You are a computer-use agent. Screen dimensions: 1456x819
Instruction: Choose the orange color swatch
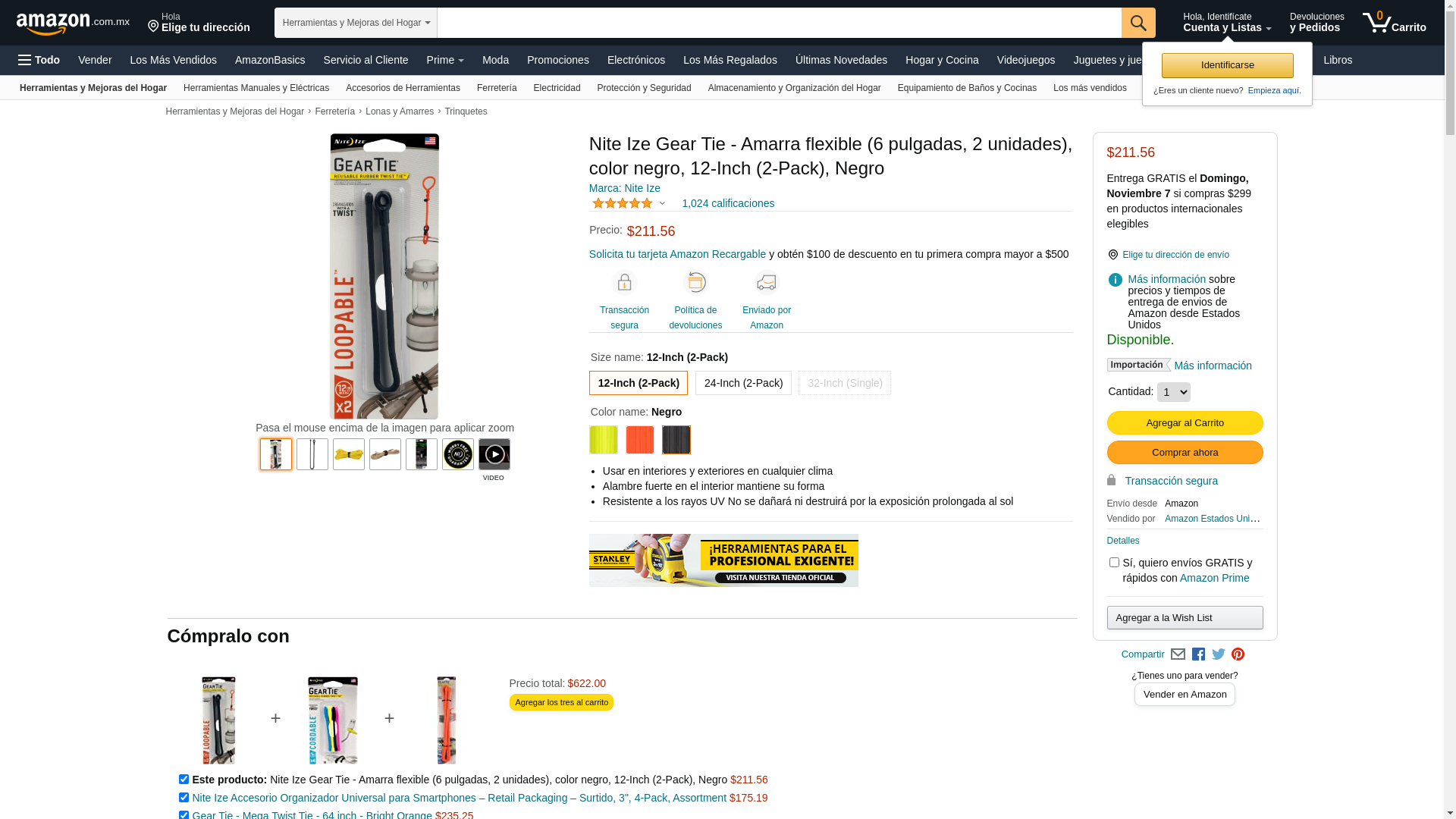[x=640, y=440]
